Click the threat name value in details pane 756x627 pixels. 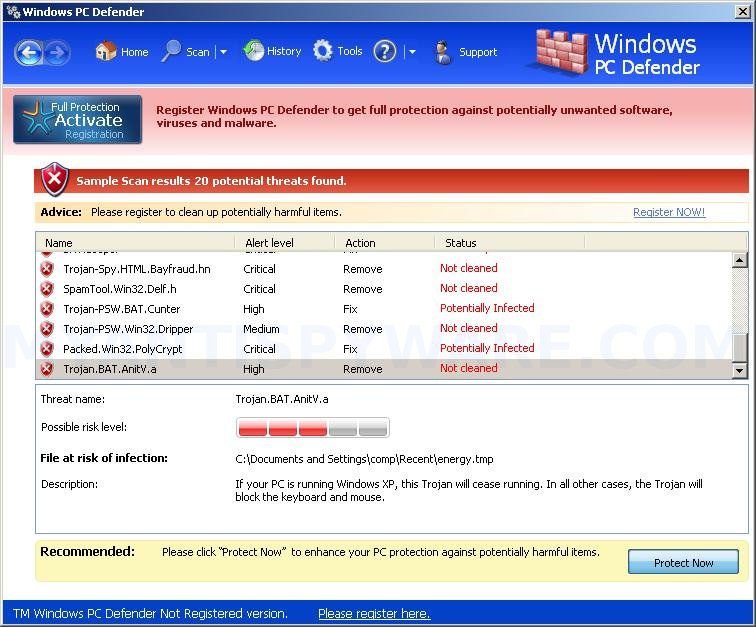282,399
